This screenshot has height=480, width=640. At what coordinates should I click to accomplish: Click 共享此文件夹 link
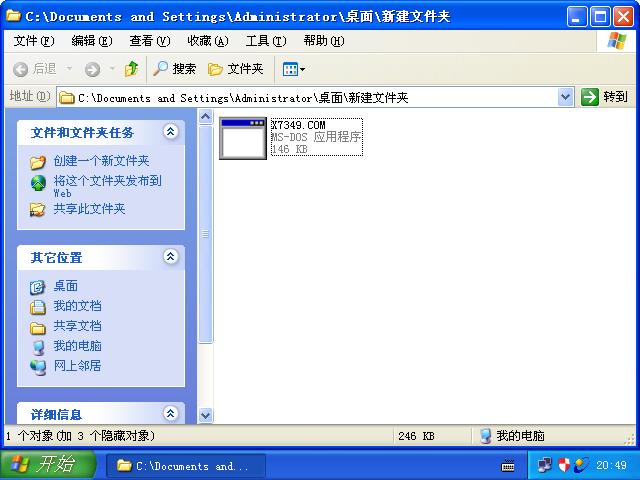tap(89, 209)
